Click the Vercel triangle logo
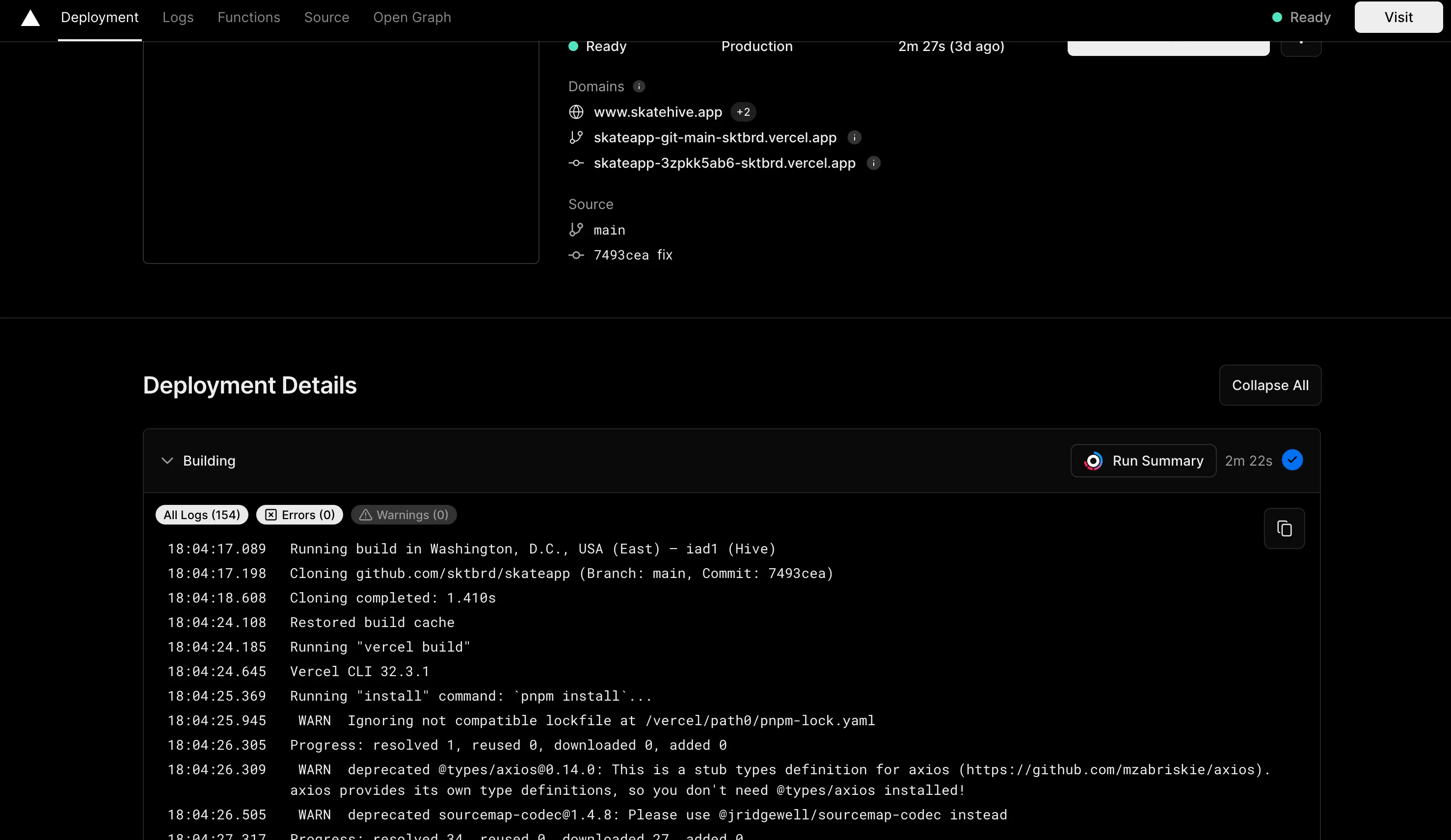The width and height of the screenshot is (1451, 840). click(x=30, y=18)
